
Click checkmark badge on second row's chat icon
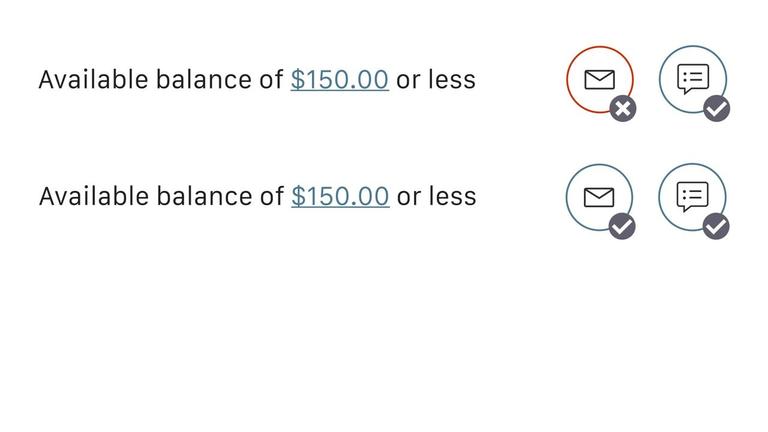tap(716, 227)
